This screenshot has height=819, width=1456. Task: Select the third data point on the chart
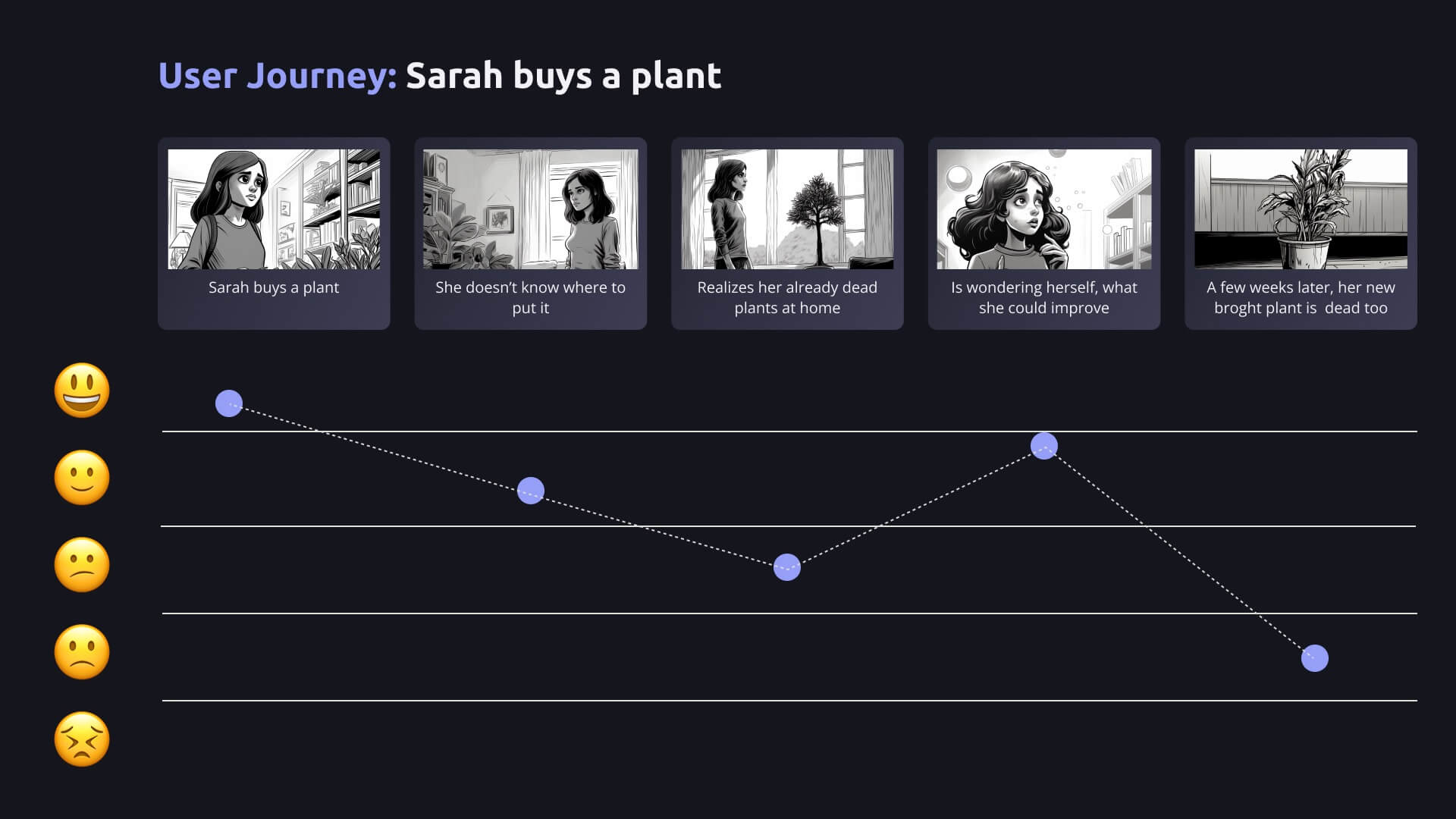coord(787,567)
